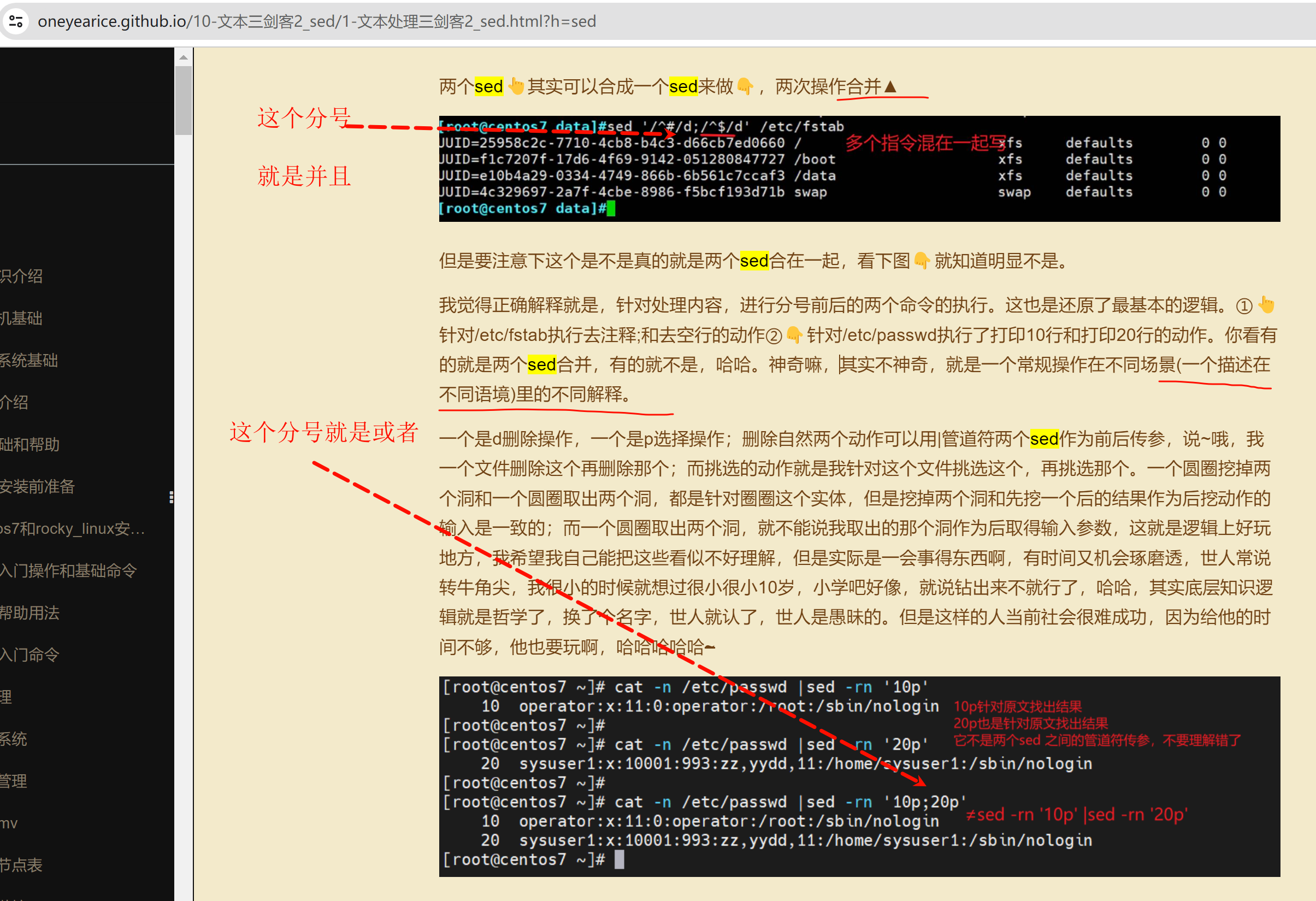
Task: Open the 机基础 sidebar chapter
Action: [x=21, y=318]
